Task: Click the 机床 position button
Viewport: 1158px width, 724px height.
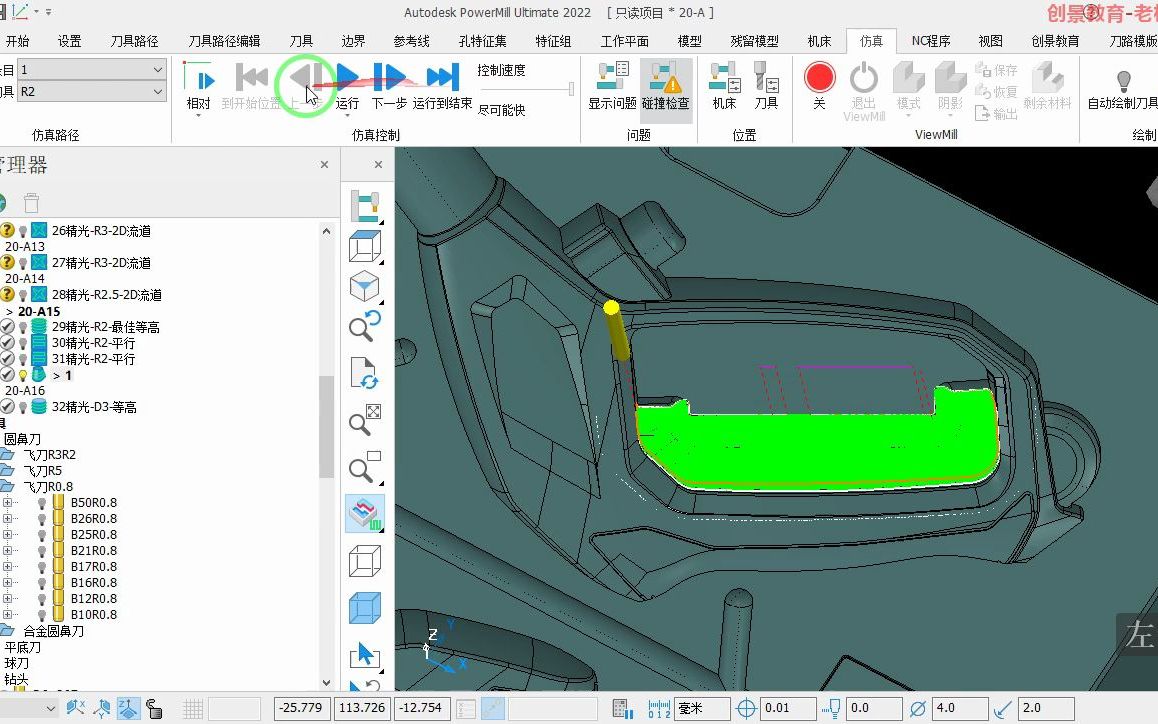Action: [724, 86]
